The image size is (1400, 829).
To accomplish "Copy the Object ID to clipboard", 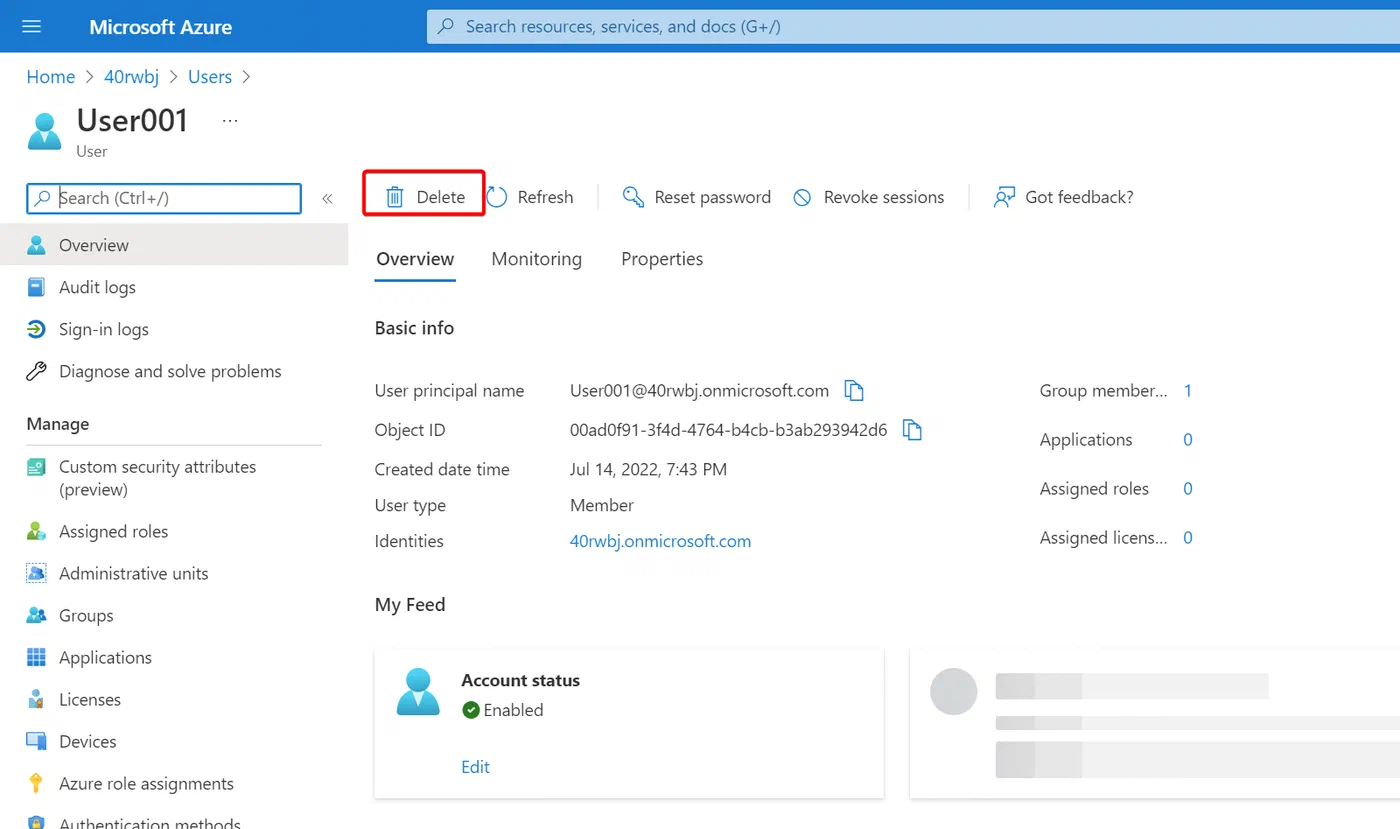I will 912,430.
